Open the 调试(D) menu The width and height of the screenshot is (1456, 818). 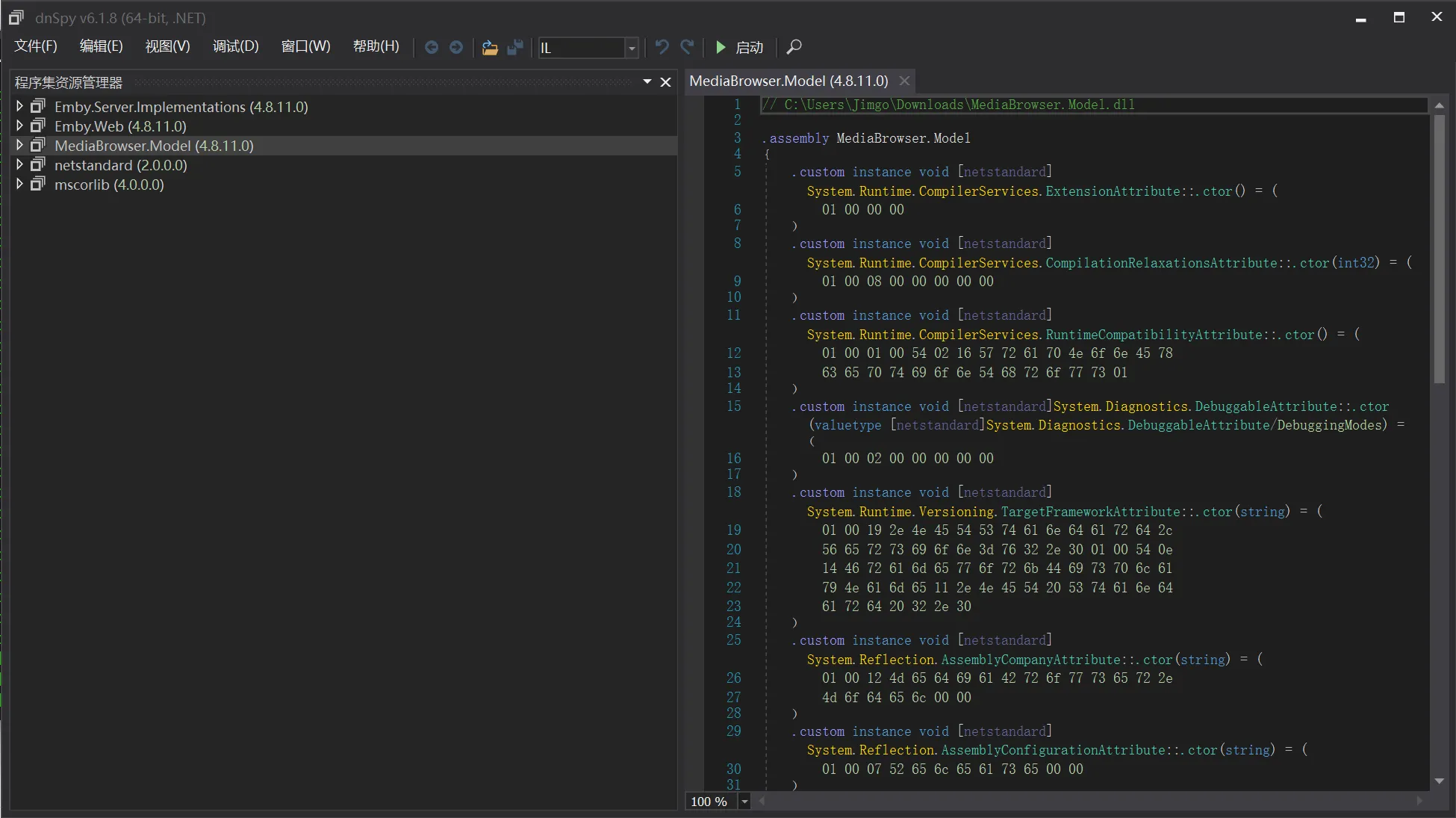pyautogui.click(x=234, y=46)
